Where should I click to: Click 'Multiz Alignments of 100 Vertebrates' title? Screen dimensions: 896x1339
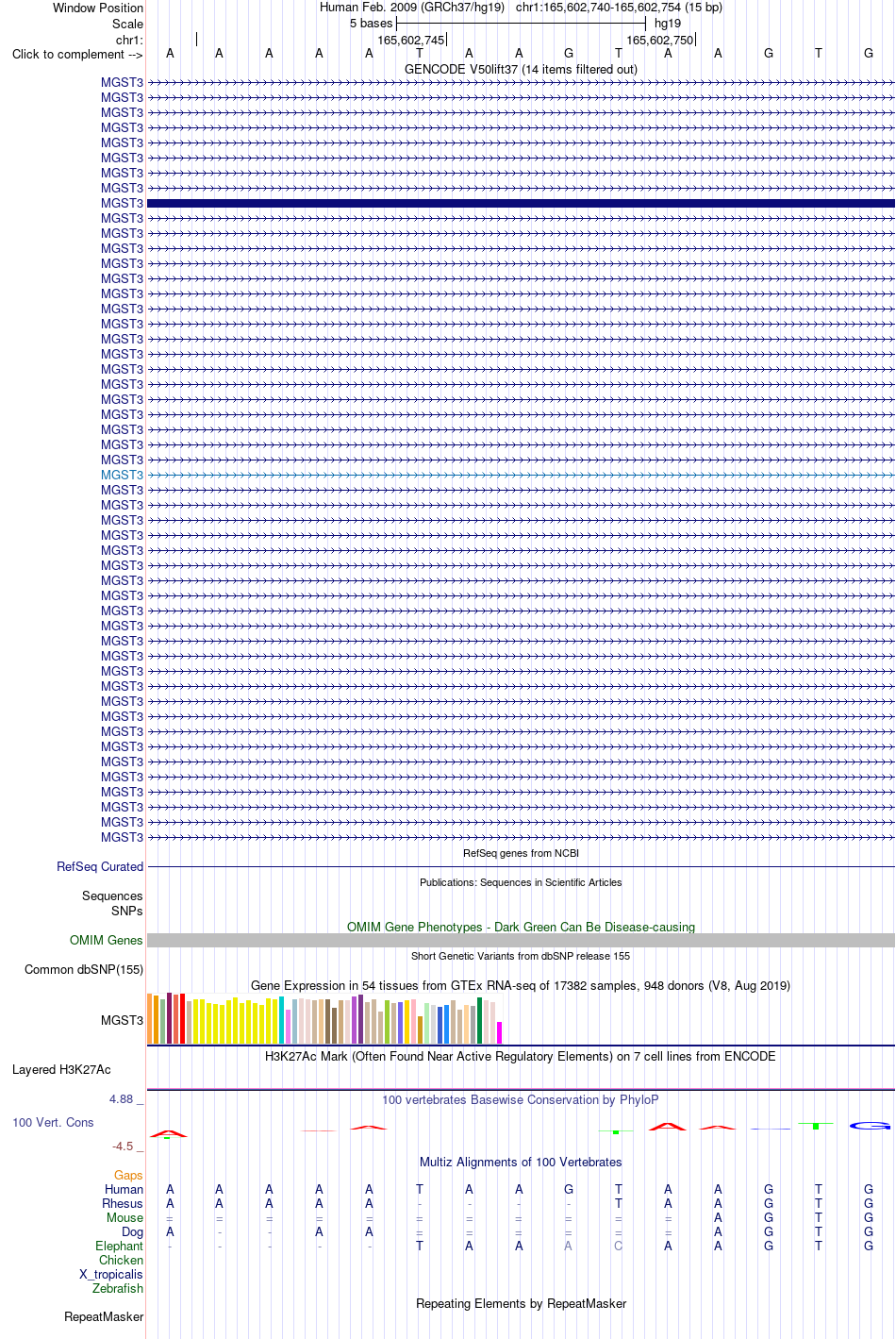pyautogui.click(x=521, y=1162)
